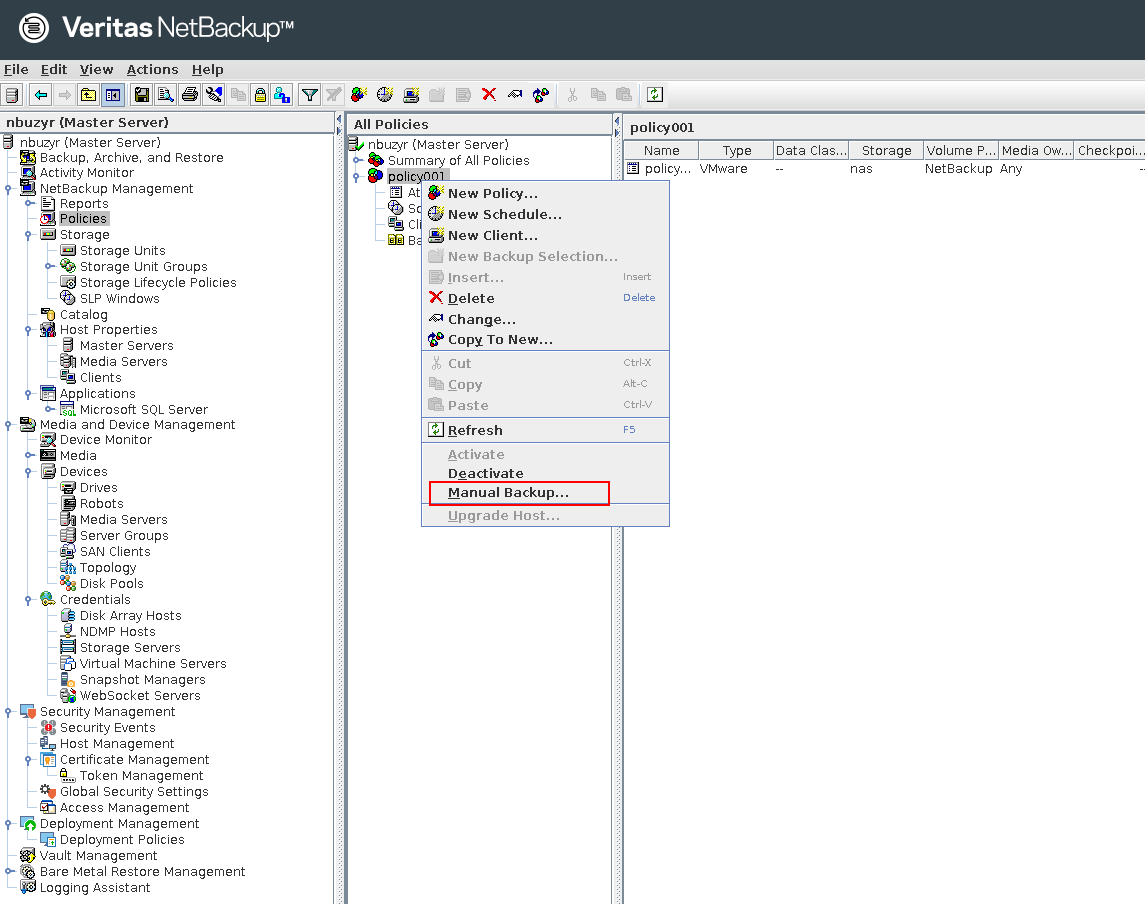Choose Refresh in the context menu
This screenshot has width=1145, height=904.
(545, 430)
